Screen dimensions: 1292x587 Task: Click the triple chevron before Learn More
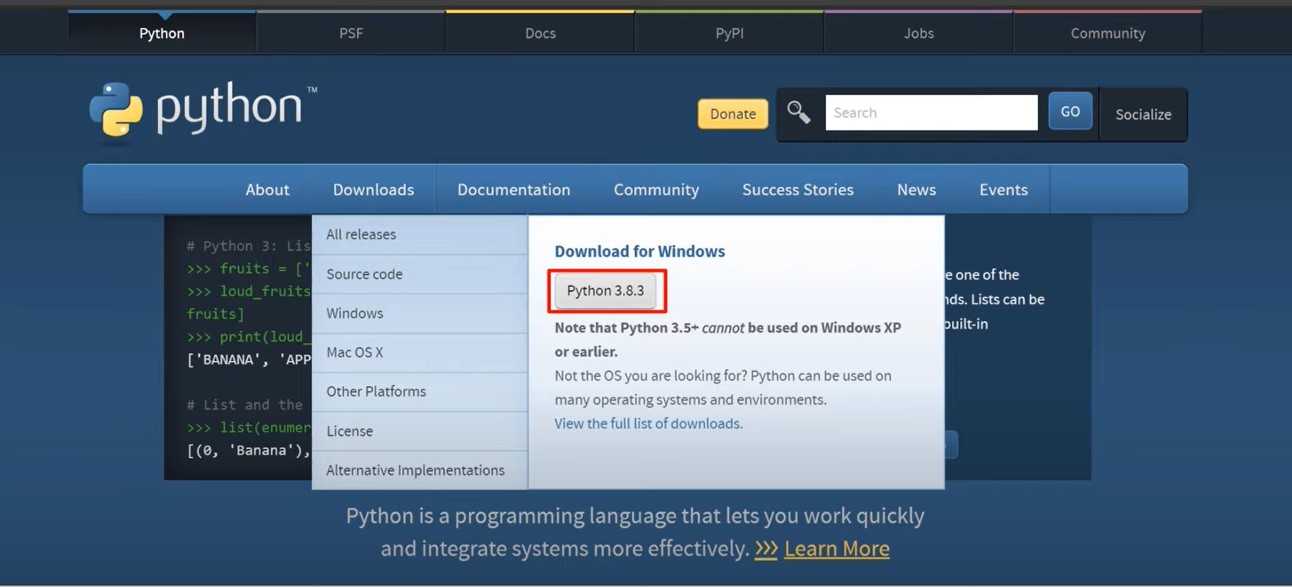click(x=766, y=549)
